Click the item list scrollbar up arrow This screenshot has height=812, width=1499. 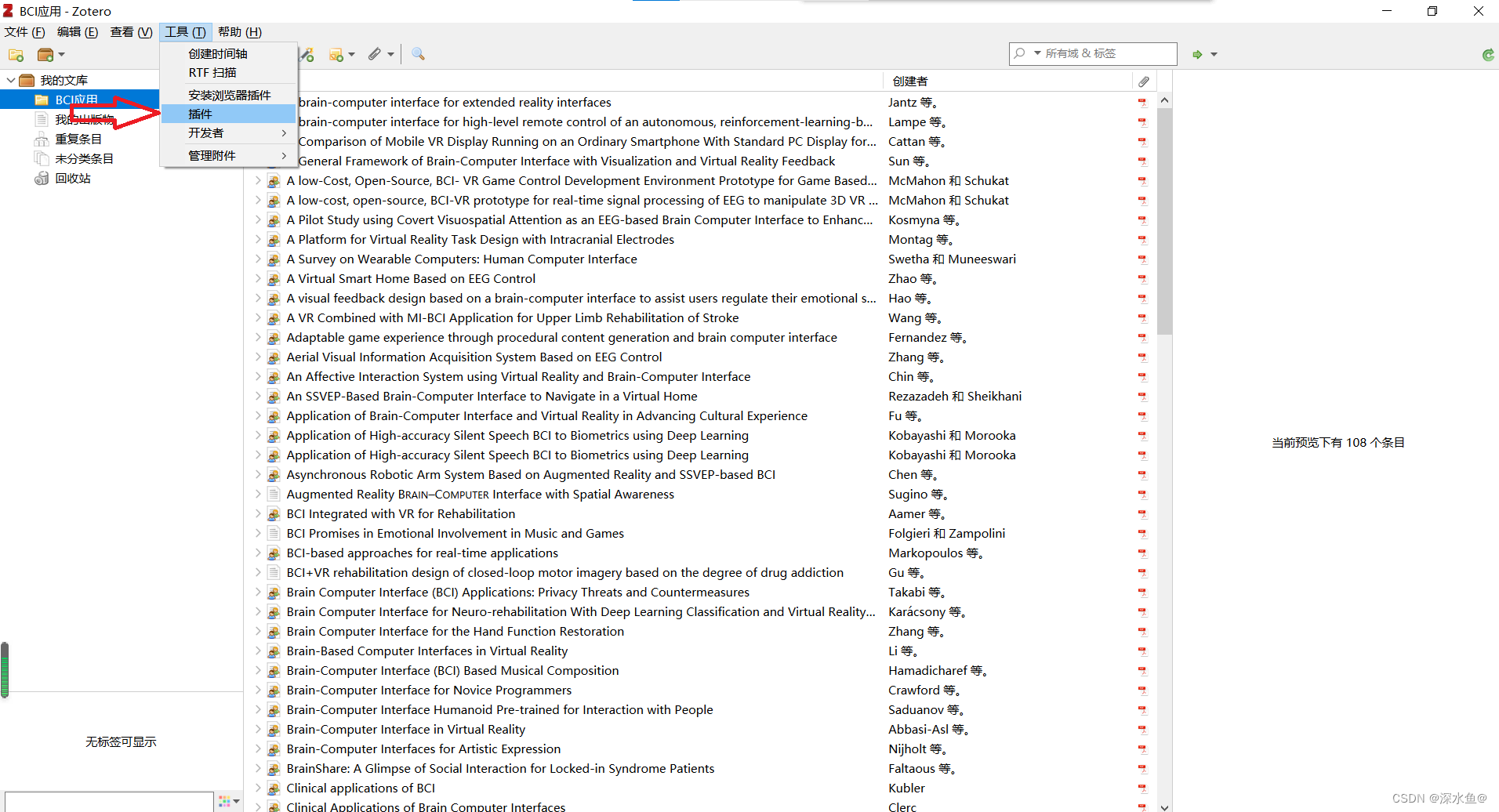tap(1164, 100)
